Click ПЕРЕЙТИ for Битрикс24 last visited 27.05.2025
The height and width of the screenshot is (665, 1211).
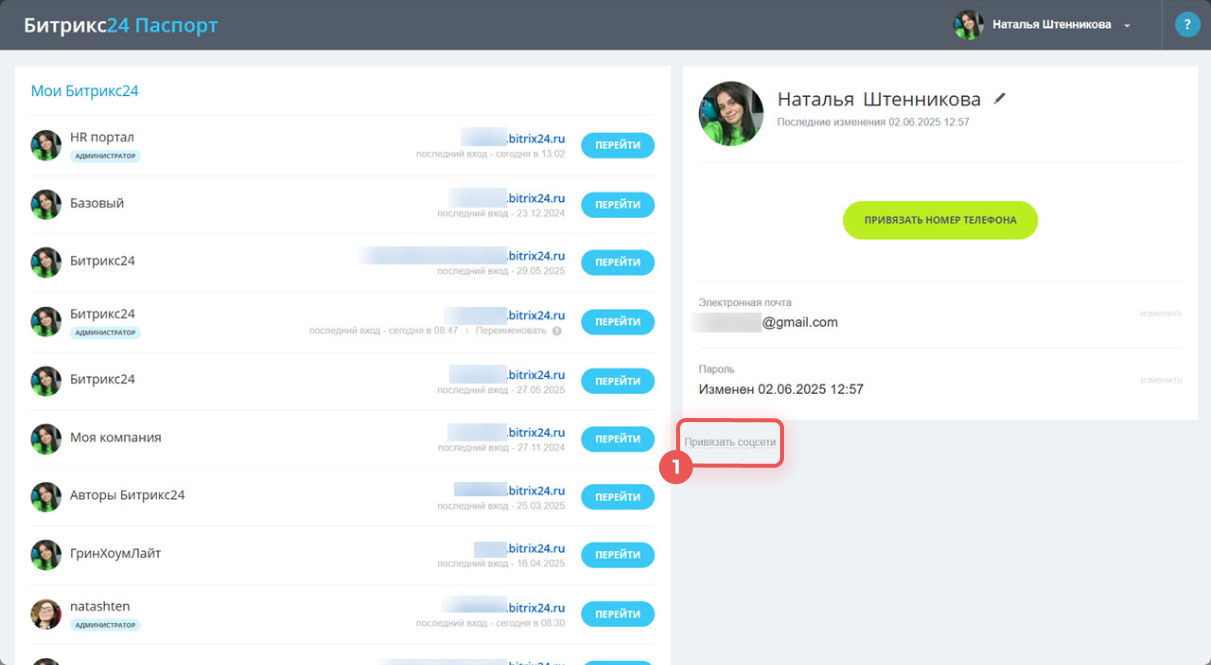point(618,380)
